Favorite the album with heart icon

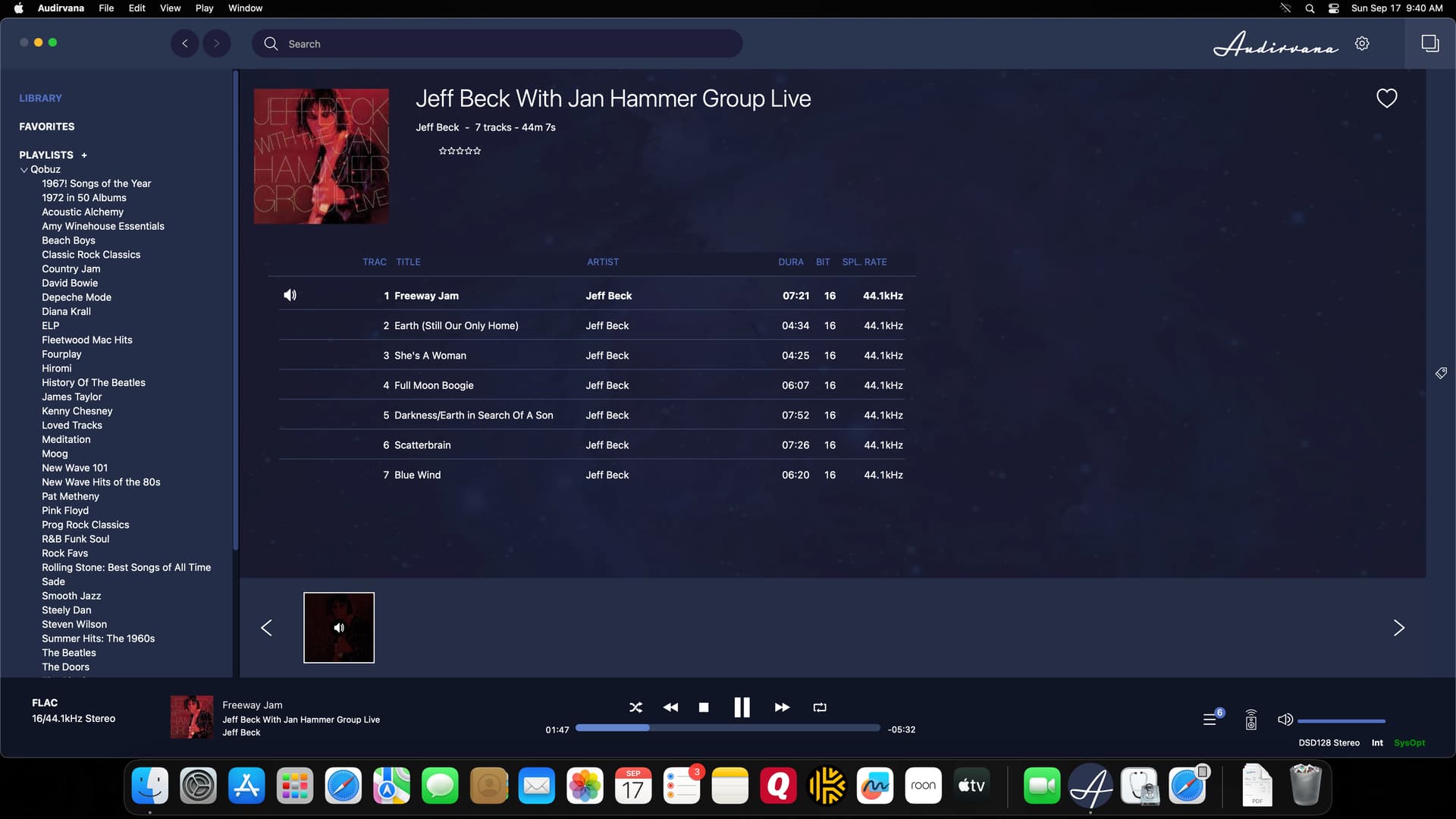[x=1387, y=98]
